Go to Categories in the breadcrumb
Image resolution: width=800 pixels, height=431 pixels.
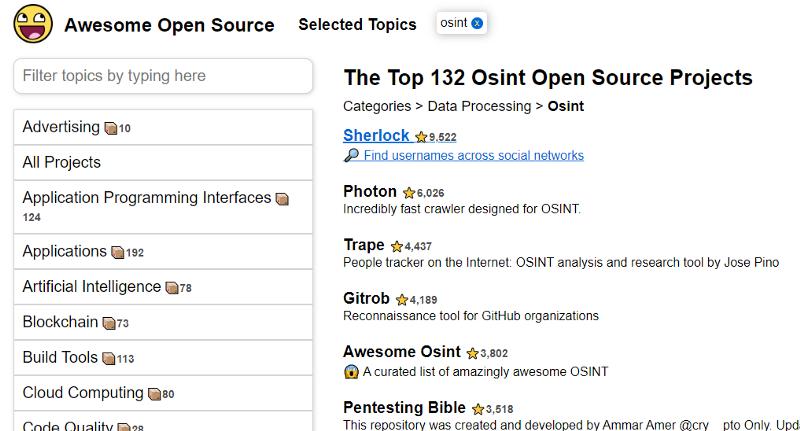(x=377, y=106)
